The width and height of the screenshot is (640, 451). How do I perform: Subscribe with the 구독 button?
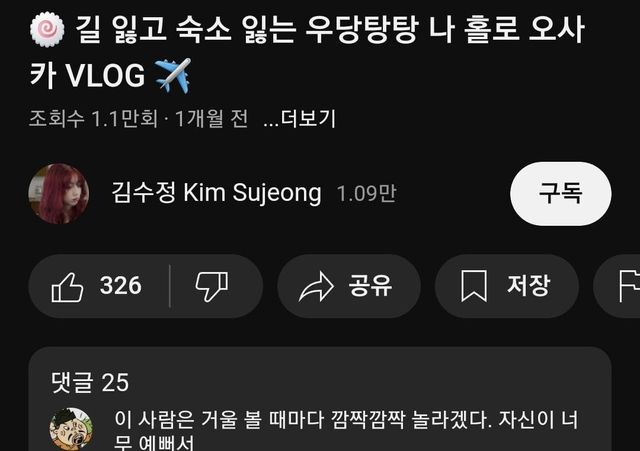(x=560, y=193)
